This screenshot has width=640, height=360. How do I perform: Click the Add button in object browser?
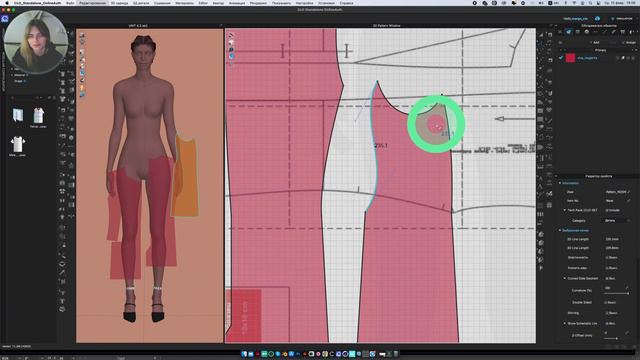595,42
